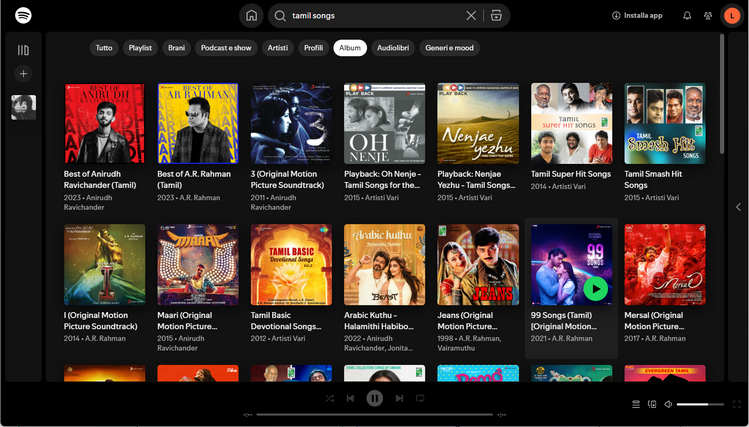The image size is (749, 427).
Task: Open the queue icon
Action: (x=636, y=404)
